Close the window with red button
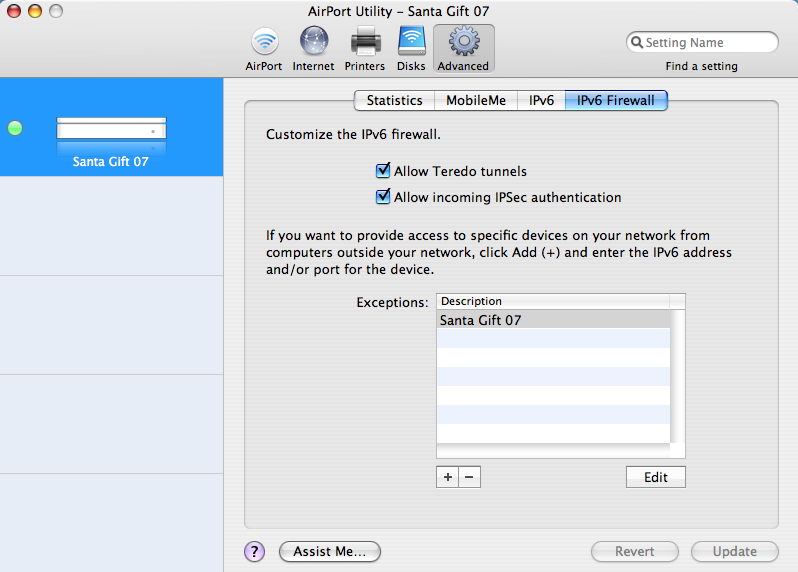Viewport: 798px width, 572px height. (x=14, y=11)
